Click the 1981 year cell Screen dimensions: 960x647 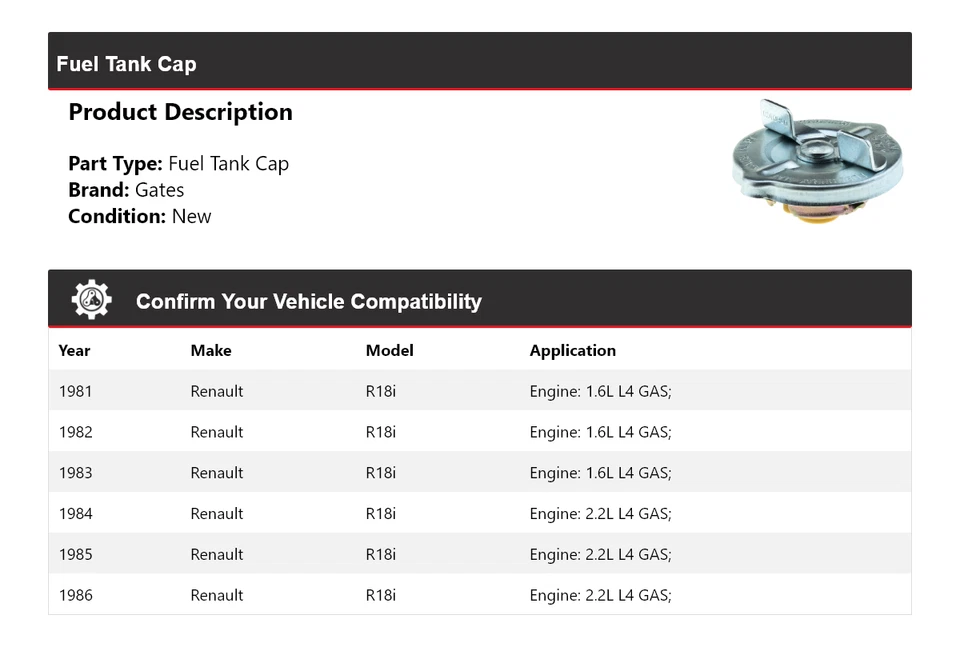pyautogui.click(x=75, y=391)
